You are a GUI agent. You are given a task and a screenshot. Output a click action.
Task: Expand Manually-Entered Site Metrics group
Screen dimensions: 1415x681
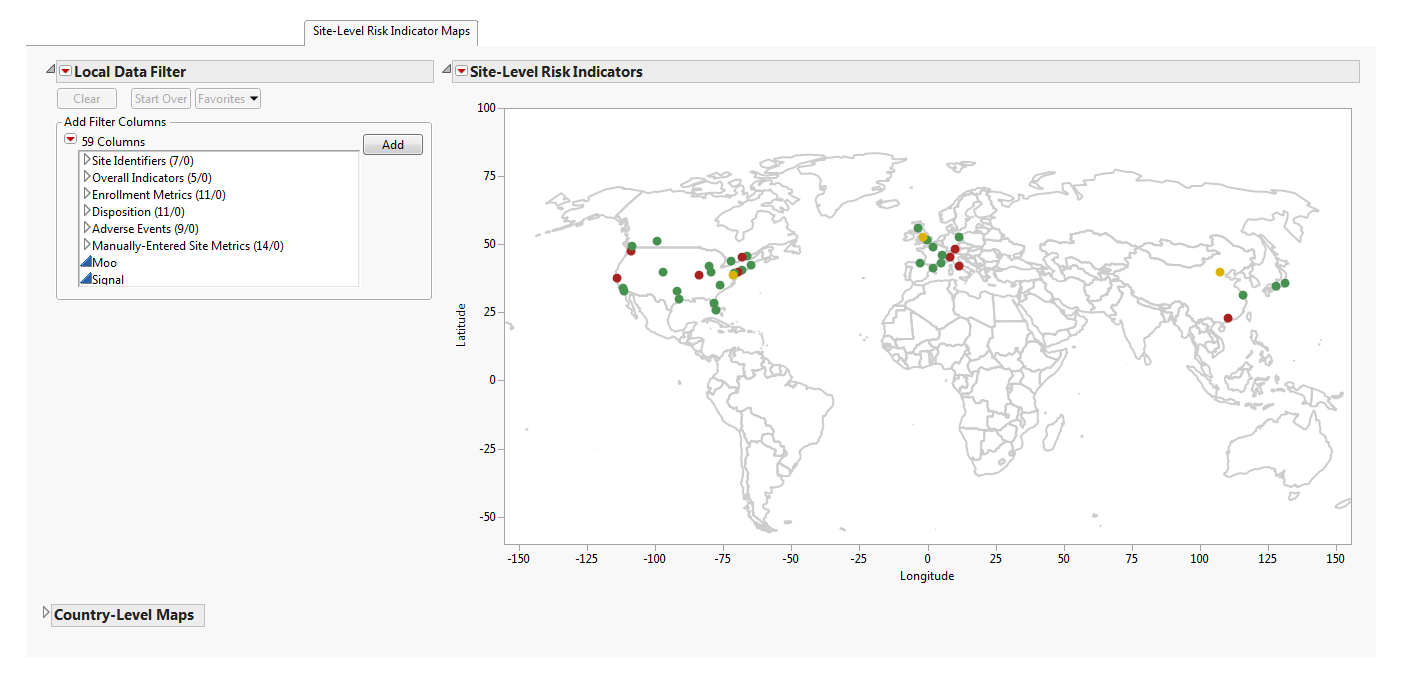click(x=87, y=245)
